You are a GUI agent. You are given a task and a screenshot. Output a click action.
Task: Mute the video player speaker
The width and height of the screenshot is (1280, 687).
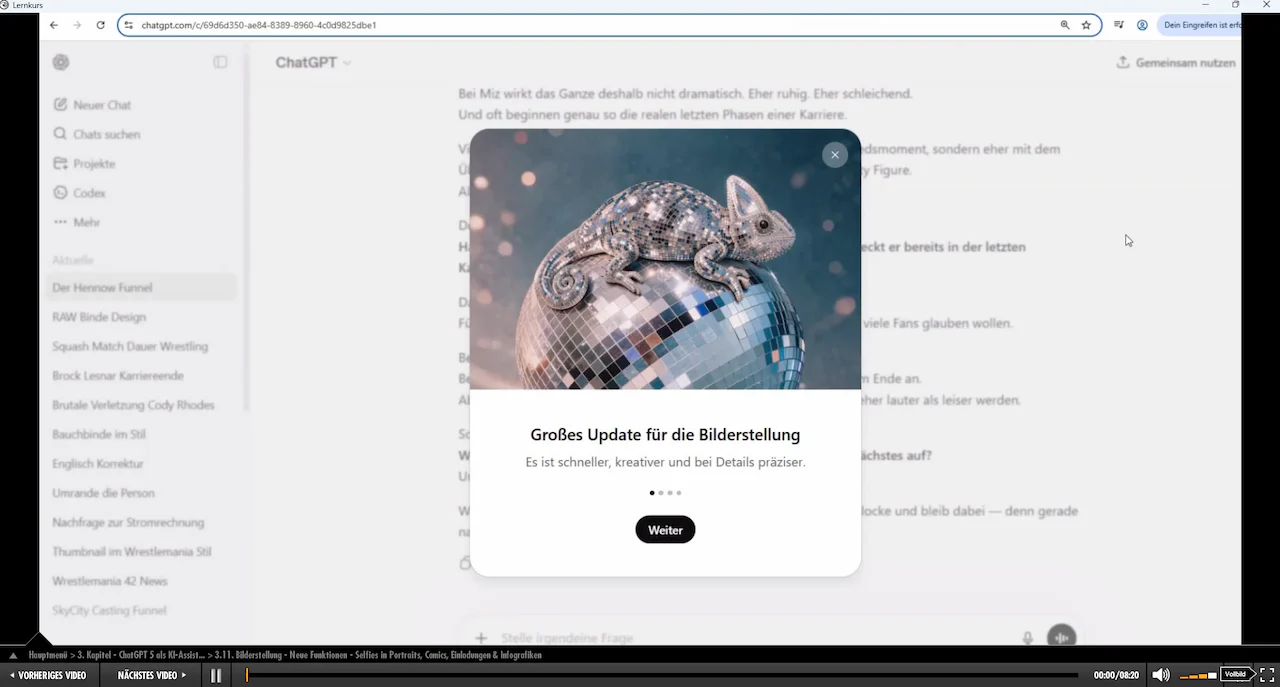[1160, 675]
